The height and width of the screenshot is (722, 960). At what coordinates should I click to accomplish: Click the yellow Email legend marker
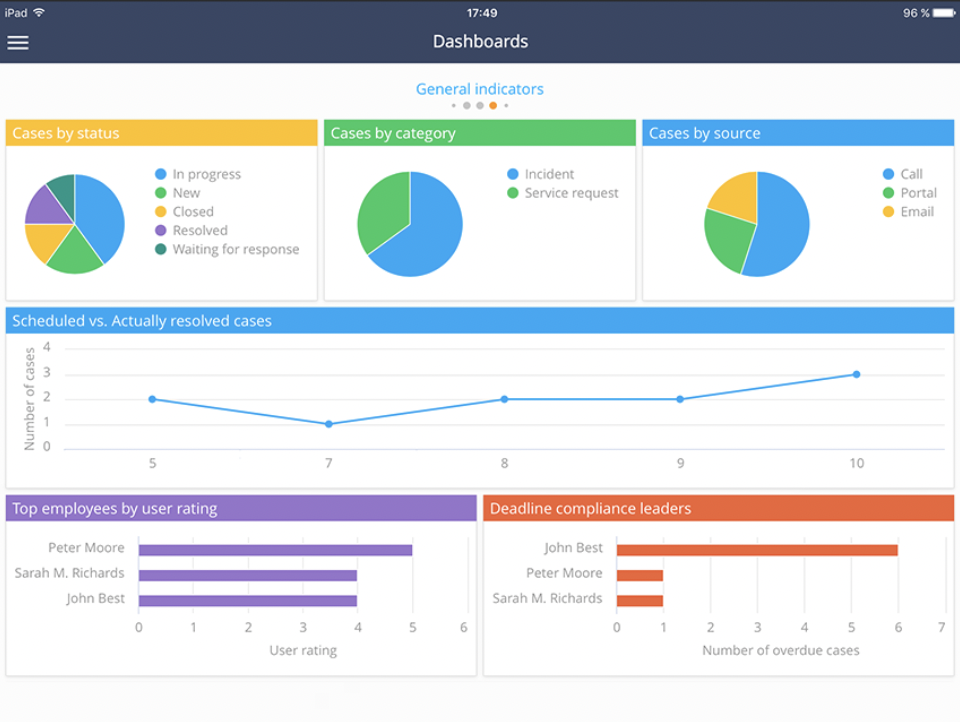pos(886,211)
